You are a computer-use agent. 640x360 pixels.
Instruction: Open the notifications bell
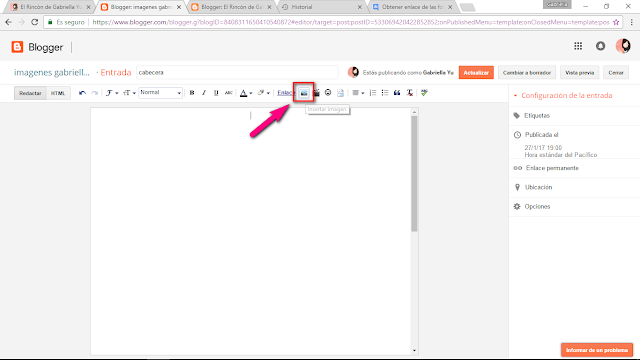[600, 46]
